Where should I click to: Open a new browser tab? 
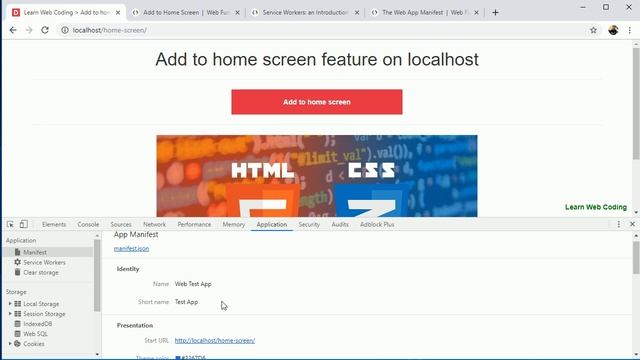(495, 13)
